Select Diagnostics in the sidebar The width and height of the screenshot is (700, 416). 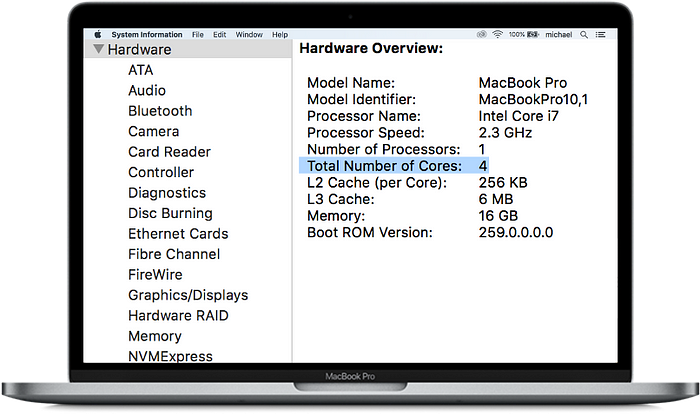pos(167,193)
